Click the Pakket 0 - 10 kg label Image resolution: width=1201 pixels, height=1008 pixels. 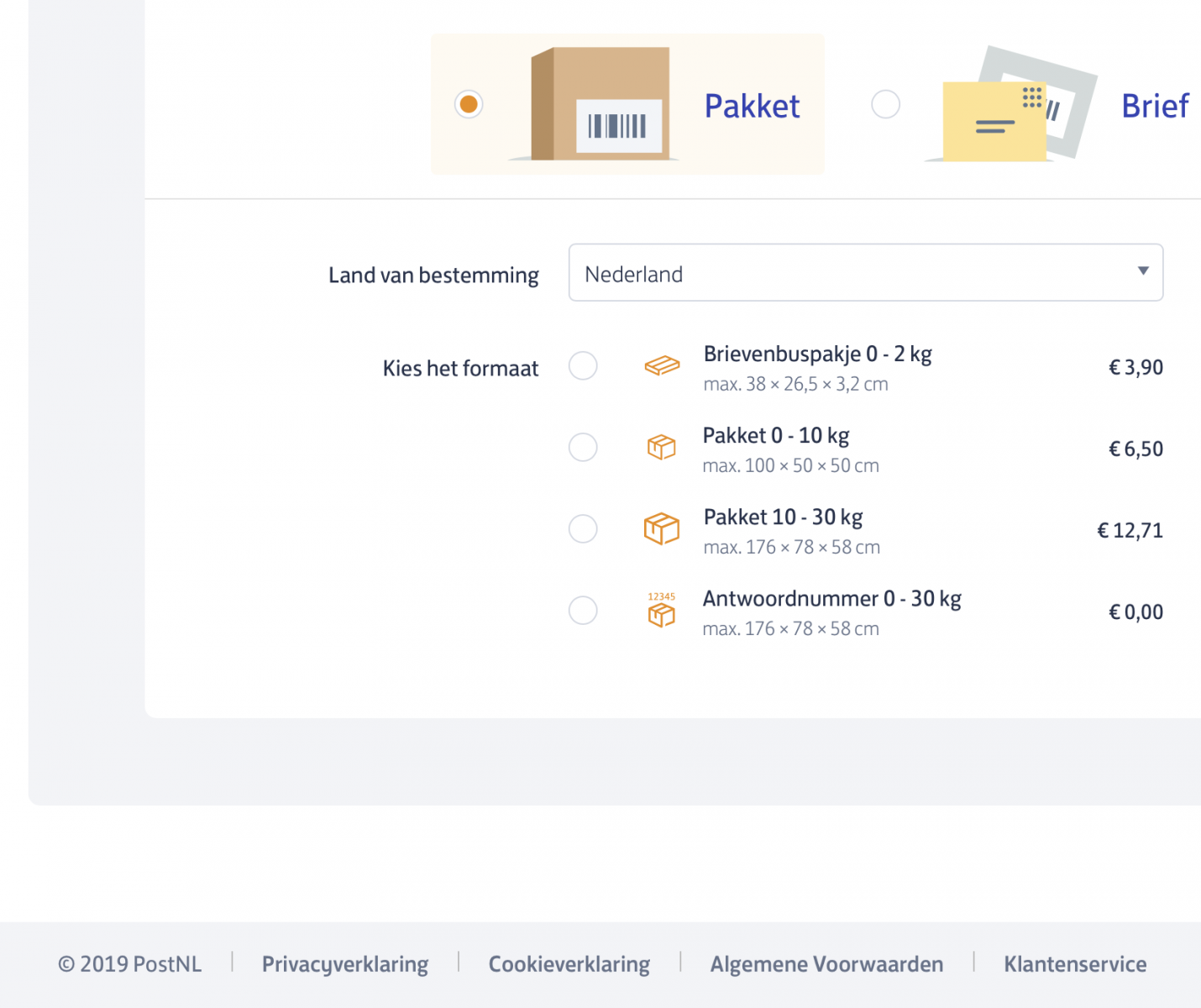pyautogui.click(x=776, y=436)
